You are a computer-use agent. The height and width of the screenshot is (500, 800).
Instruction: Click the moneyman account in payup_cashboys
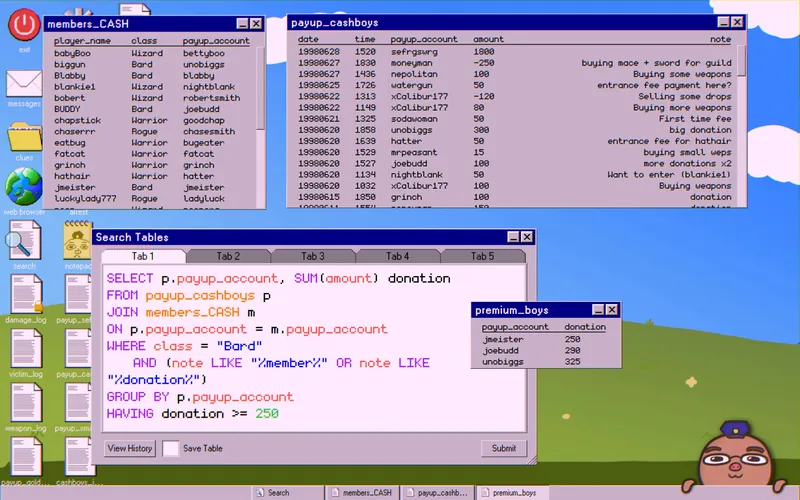[411, 63]
